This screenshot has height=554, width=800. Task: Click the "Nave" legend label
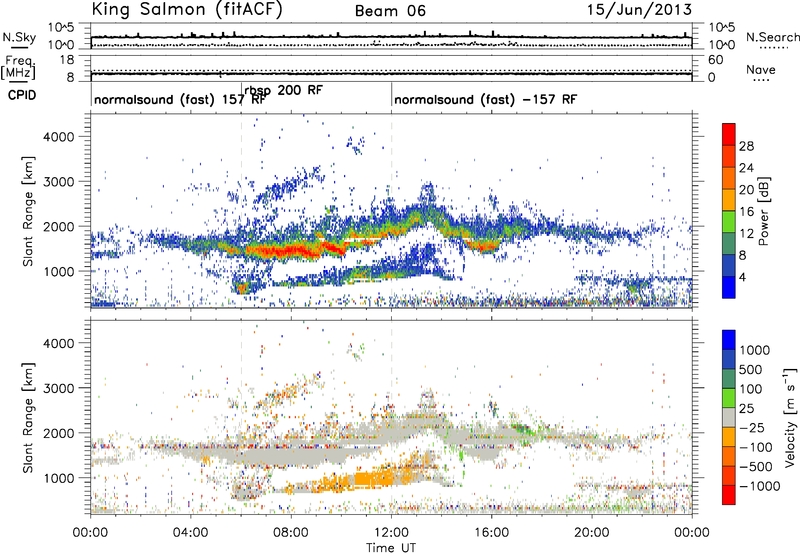pyautogui.click(x=761, y=70)
